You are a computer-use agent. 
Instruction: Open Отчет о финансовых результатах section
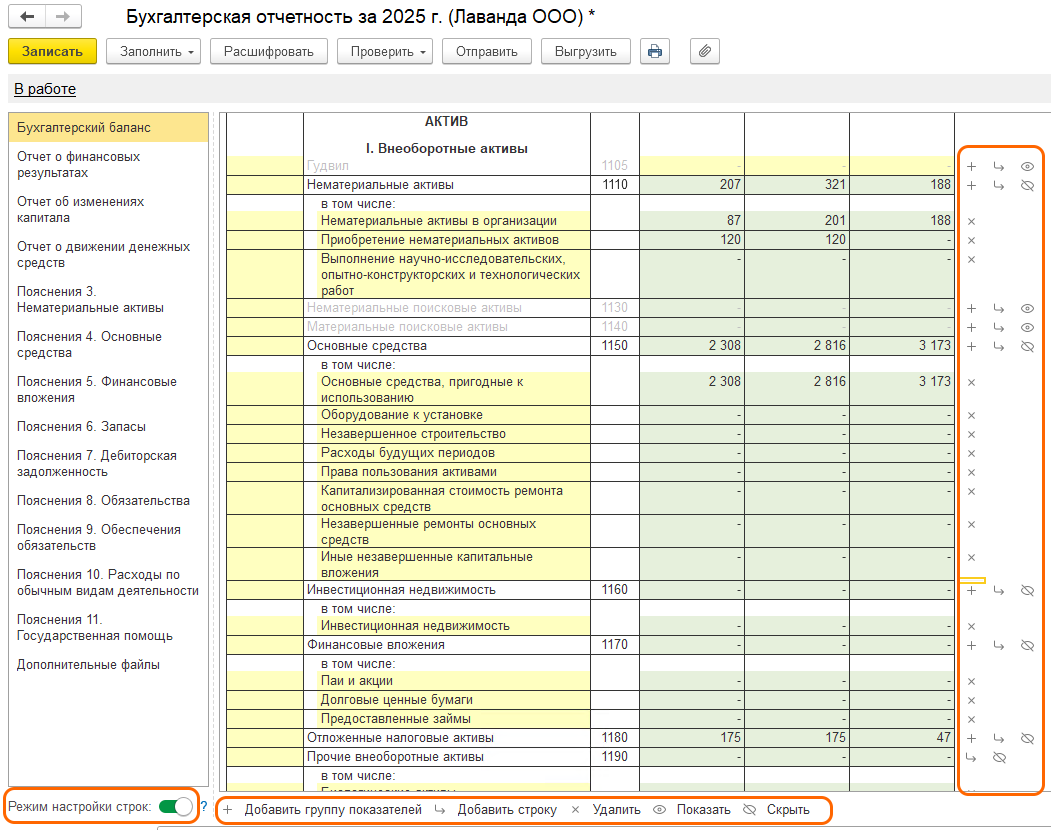pyautogui.click(x=78, y=165)
